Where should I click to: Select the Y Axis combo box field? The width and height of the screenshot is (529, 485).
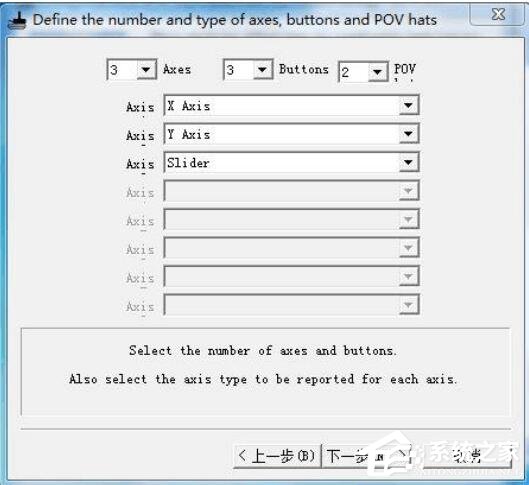click(x=291, y=134)
